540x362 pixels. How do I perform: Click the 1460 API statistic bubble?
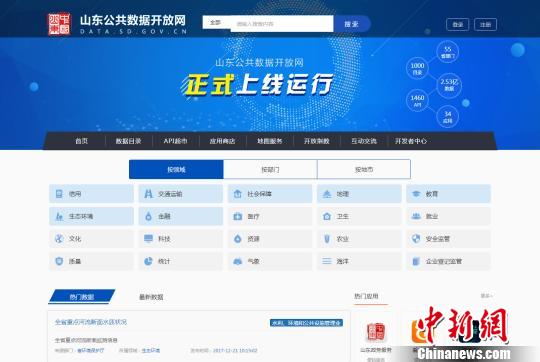[x=417, y=101]
